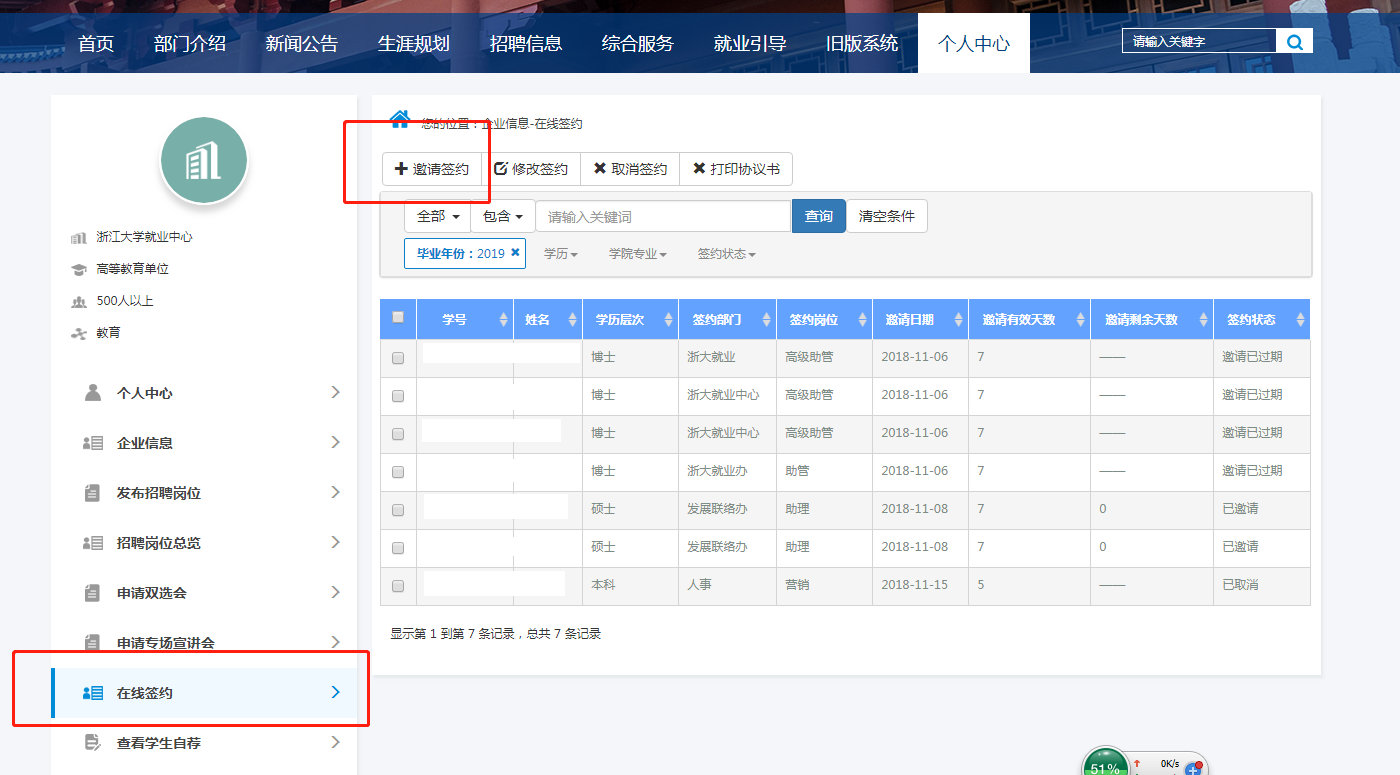Sort table by 签约状态 column arrows

pos(1300,320)
